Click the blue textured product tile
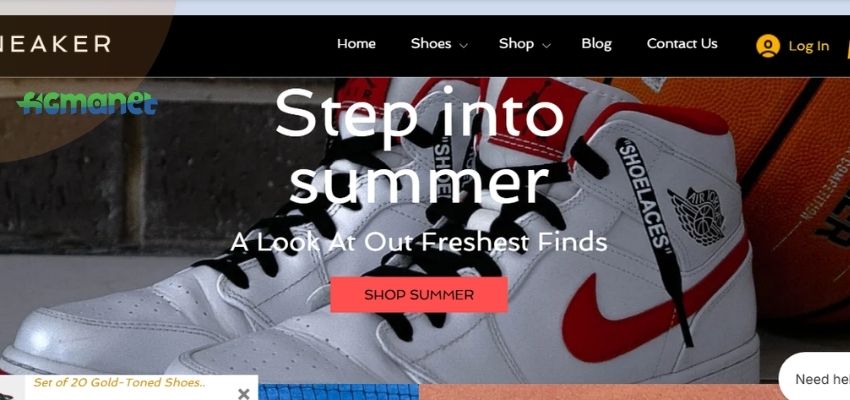This screenshot has height=400, width=850. tap(338, 392)
